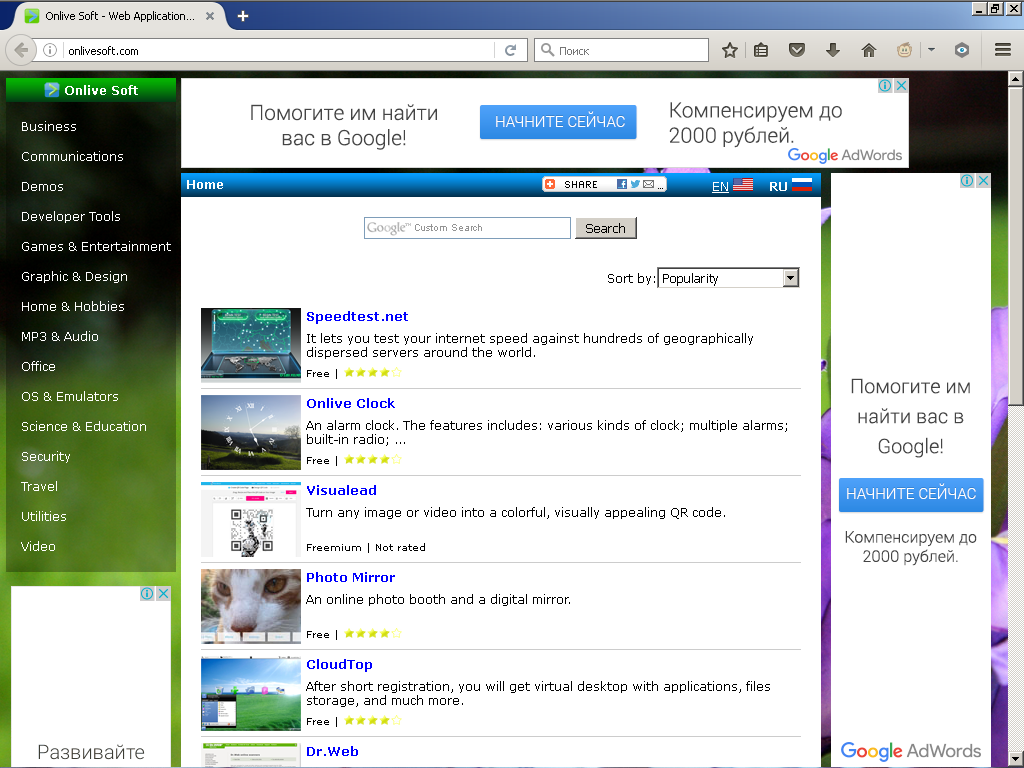The height and width of the screenshot is (768, 1024).
Task: Open the CloudTop link
Action: (x=340, y=664)
